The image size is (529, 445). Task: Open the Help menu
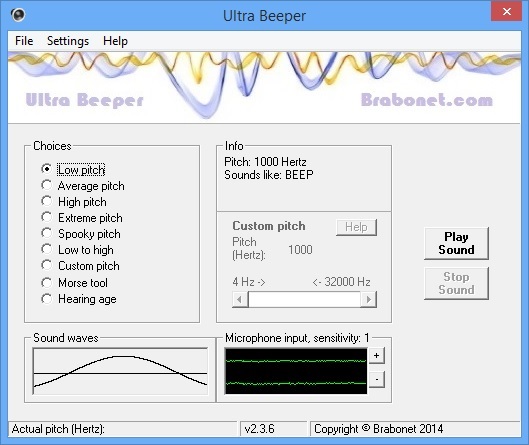point(115,41)
